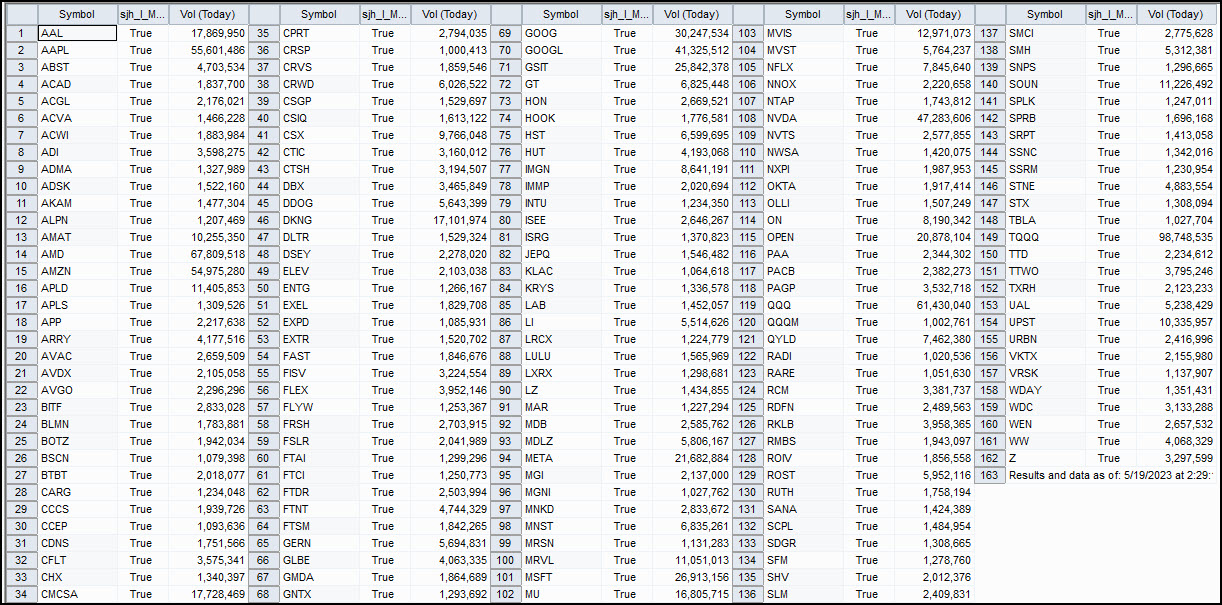Select the SLM symbol cell
The image size is (1222, 605).
click(803, 594)
